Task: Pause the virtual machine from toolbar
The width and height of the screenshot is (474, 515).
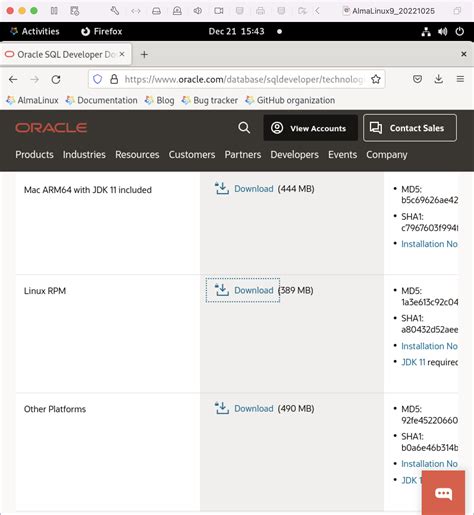Action: click(x=54, y=11)
